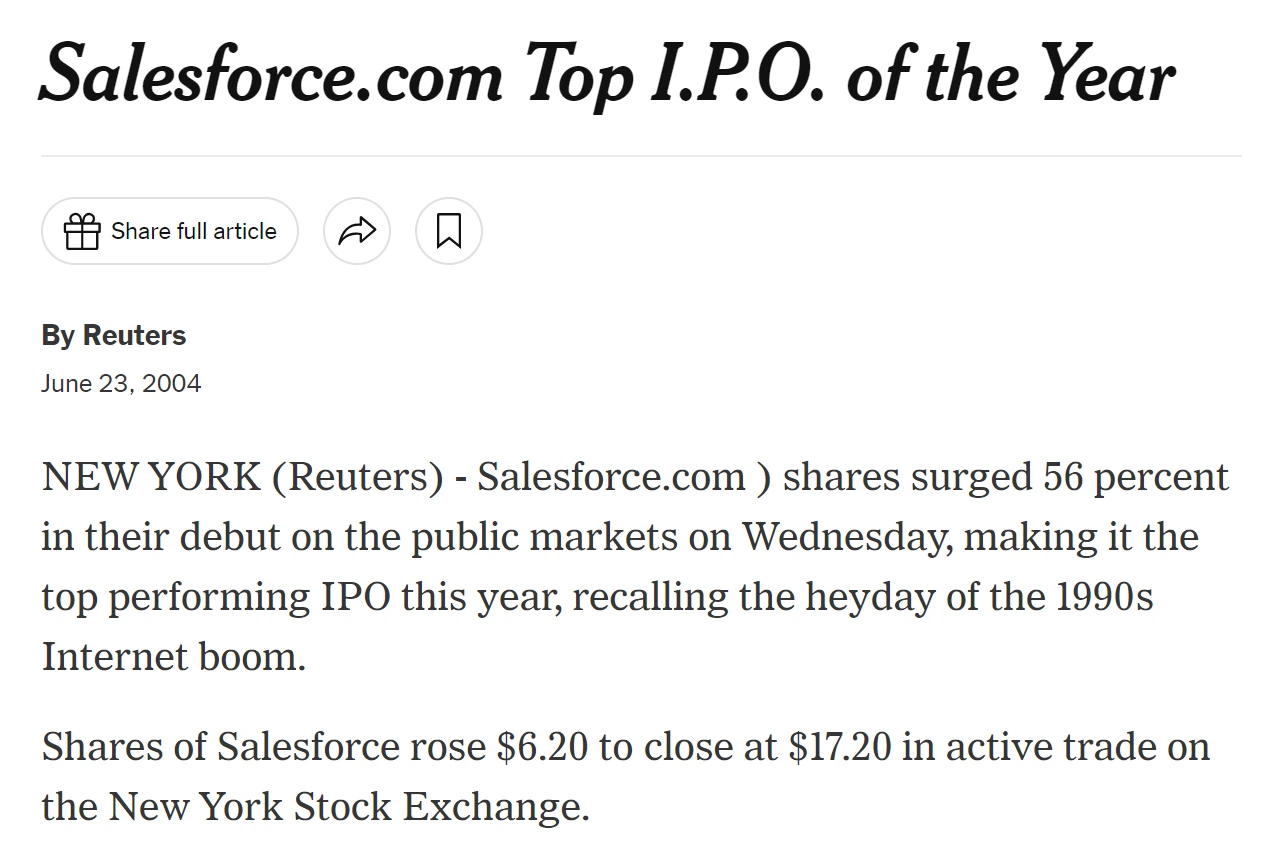Click "Salesforce.com" in the headline

pos(271,77)
